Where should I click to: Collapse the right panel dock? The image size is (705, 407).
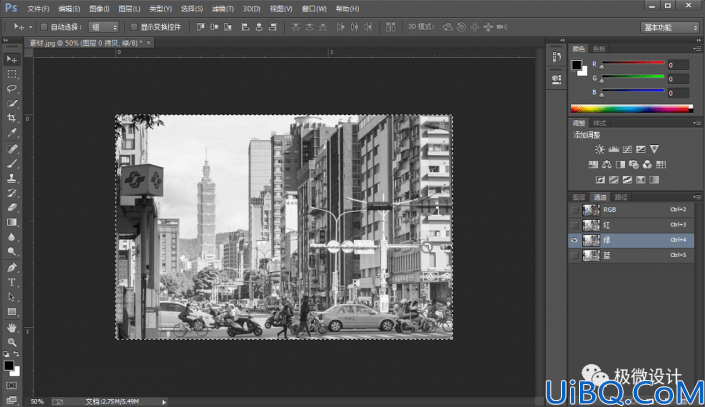pos(698,40)
